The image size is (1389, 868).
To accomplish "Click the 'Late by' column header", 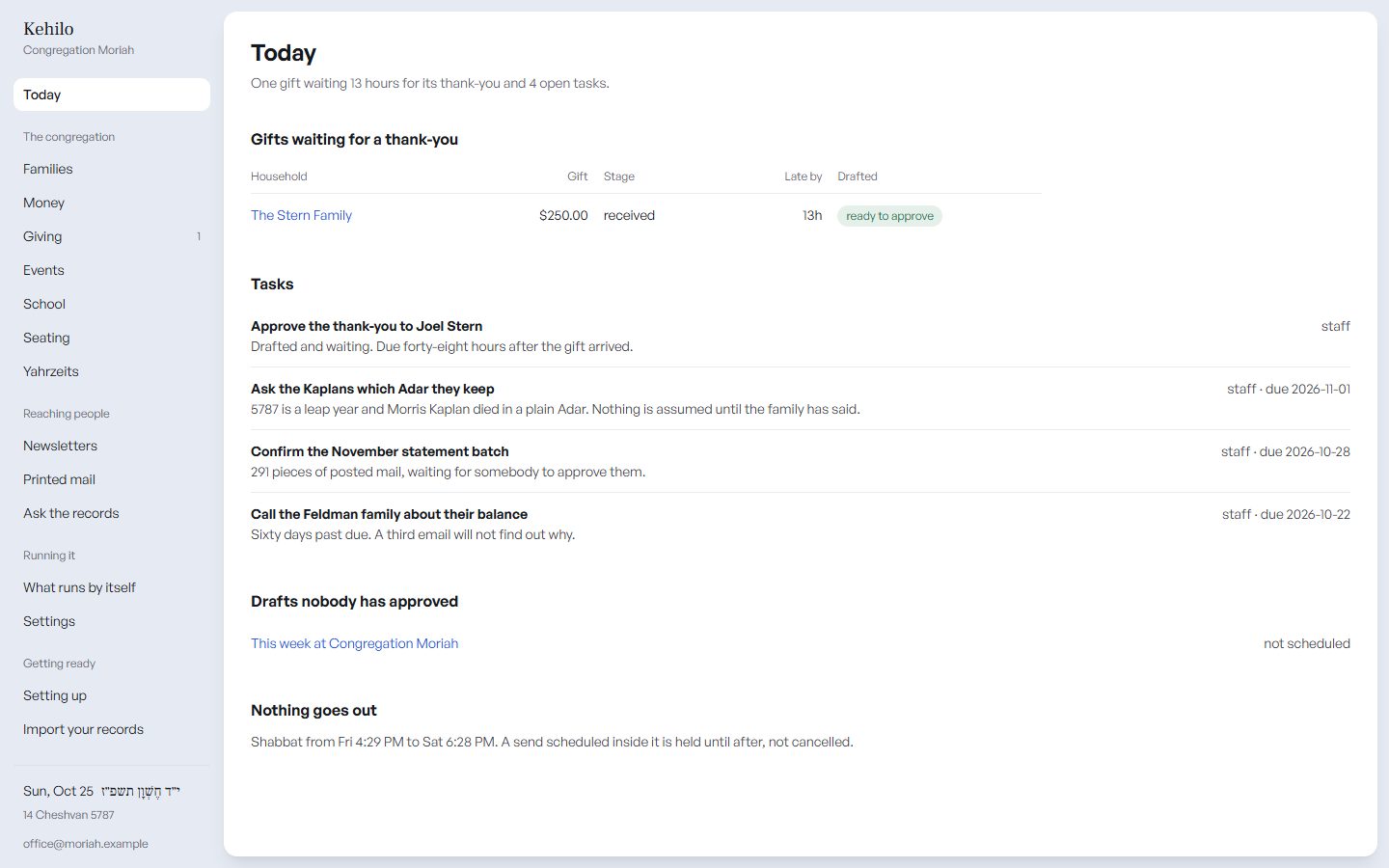I will click(x=803, y=176).
